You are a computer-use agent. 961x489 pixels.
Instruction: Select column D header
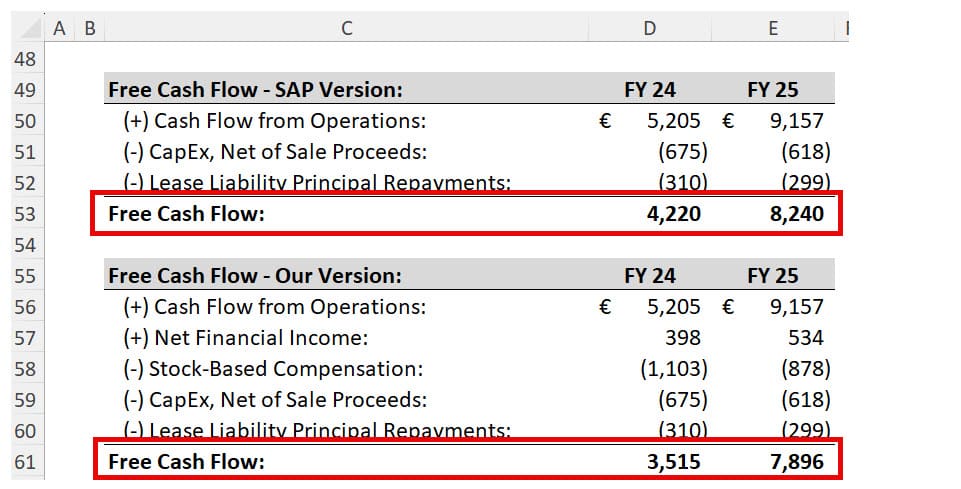tap(650, 28)
